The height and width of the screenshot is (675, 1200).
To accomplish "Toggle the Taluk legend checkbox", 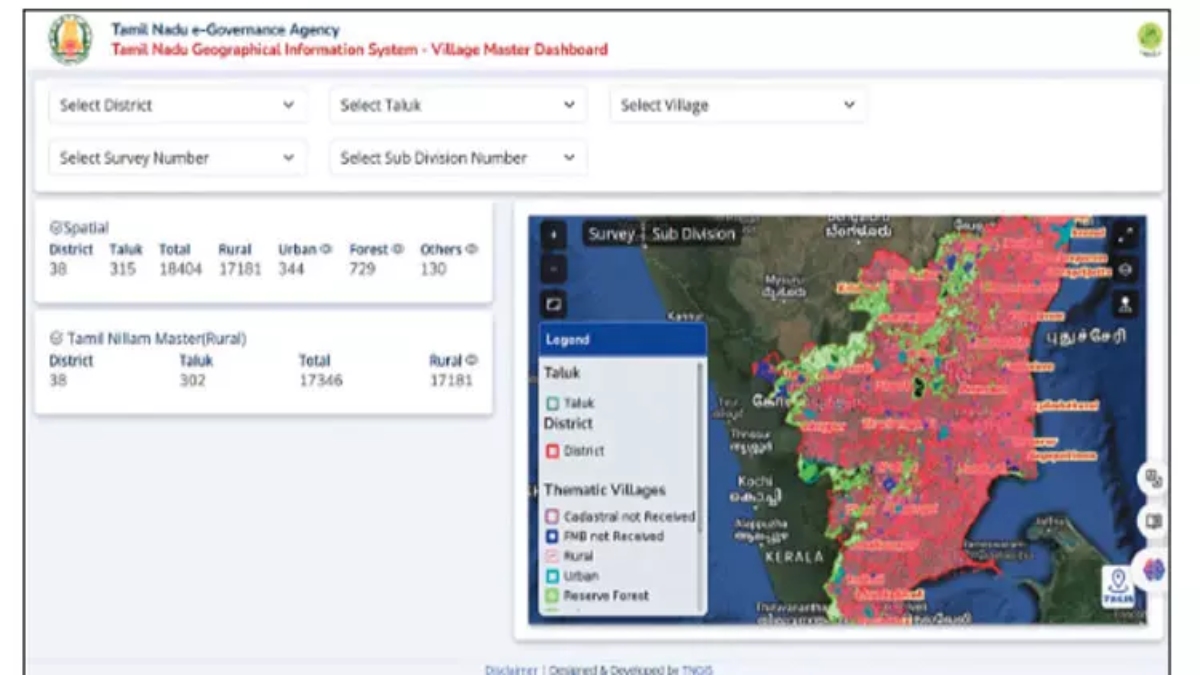I will tap(552, 404).
